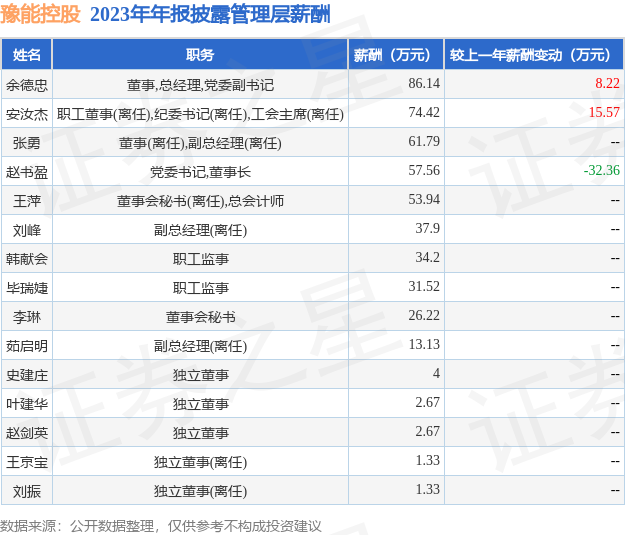Screen dimensions: 625x535
Task: Click the name cell 毕瑞婕
Action: (27, 288)
